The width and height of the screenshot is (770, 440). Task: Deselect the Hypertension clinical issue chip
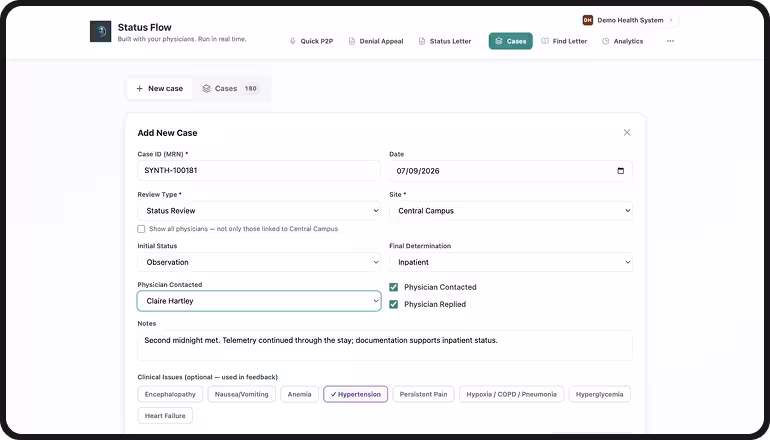coord(356,394)
